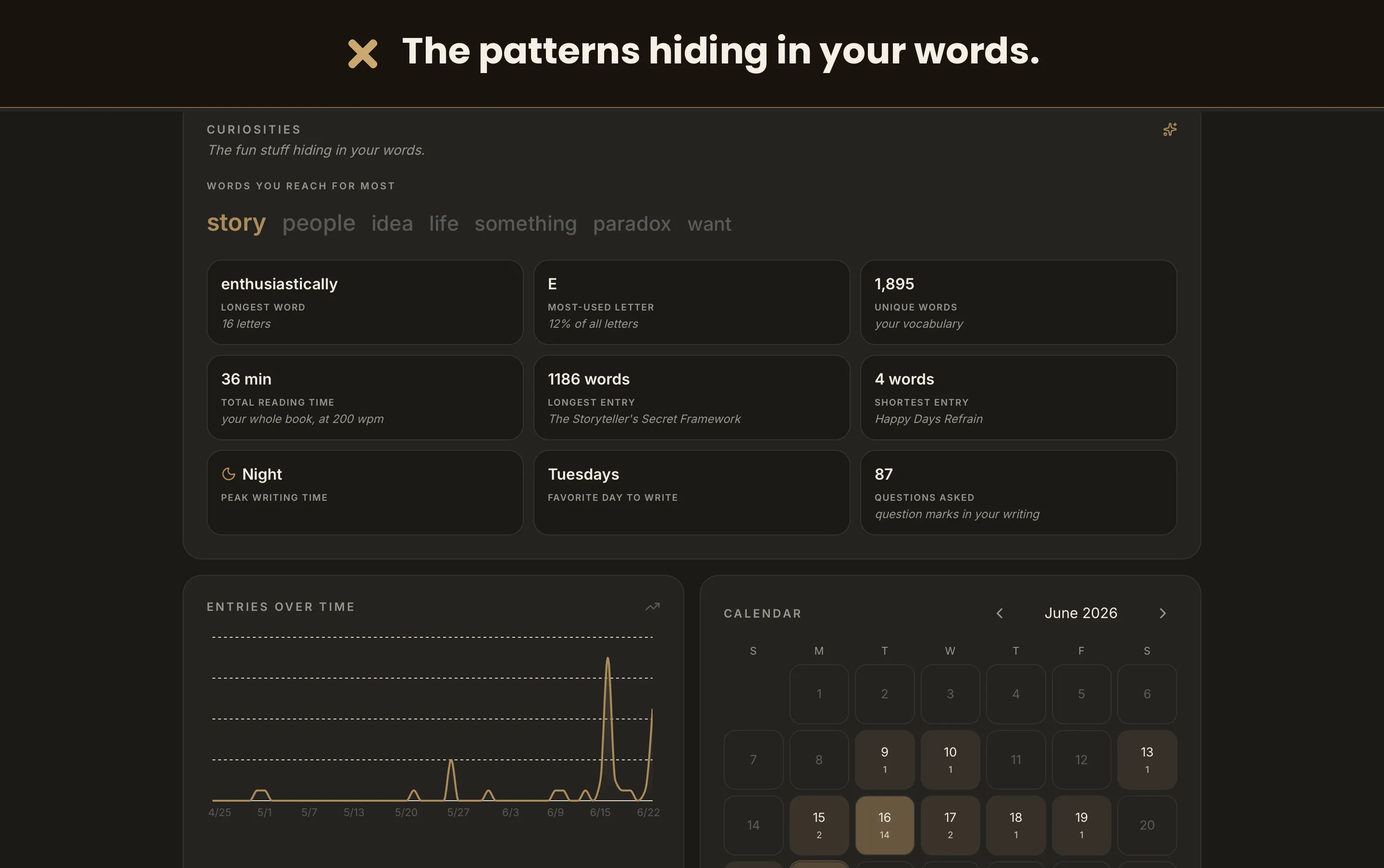
Task: Click the trend icon in Entries Over Time
Action: tap(652, 607)
